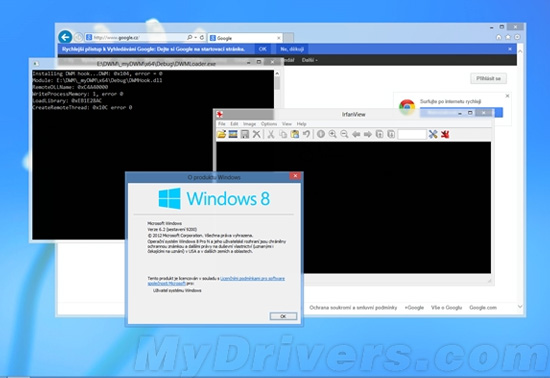Open the Slideshow icon in IrfanView toolbar
The image size is (550, 378).
tap(233, 134)
